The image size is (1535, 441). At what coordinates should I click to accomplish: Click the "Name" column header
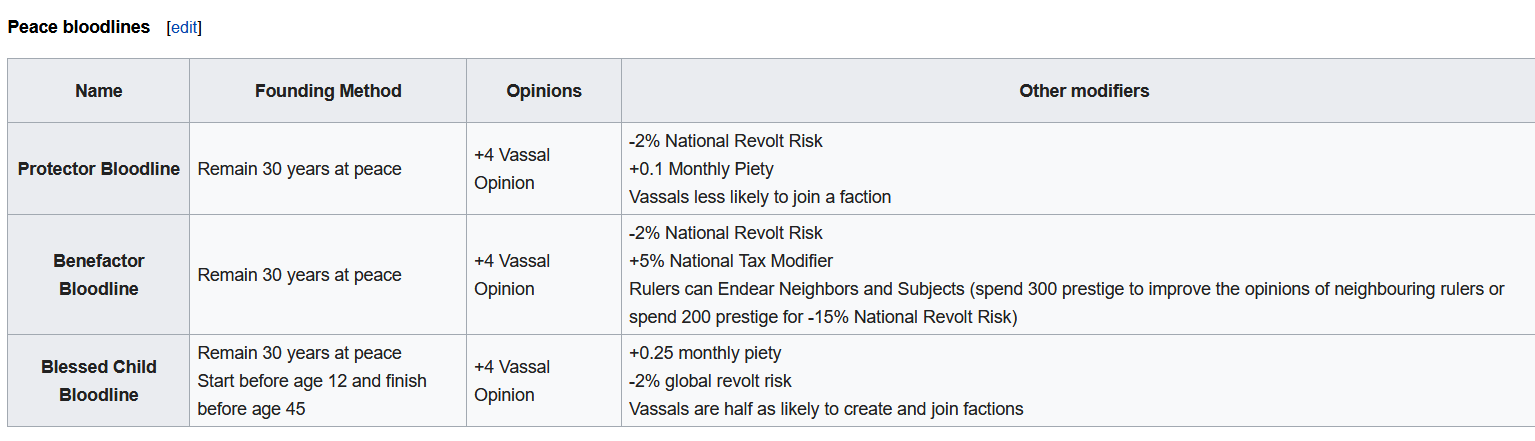click(x=99, y=91)
